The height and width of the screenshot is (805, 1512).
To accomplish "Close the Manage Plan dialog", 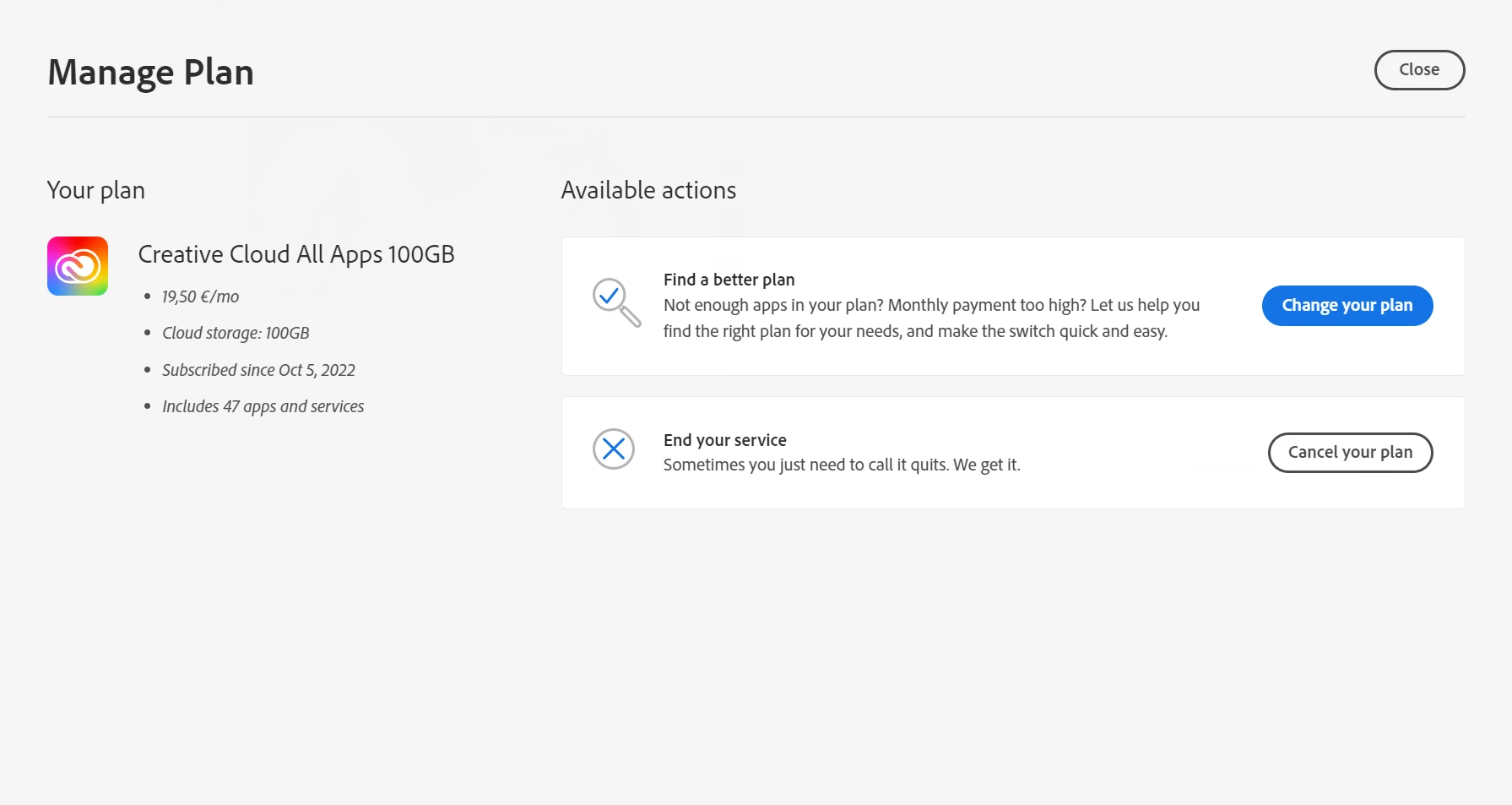I will [x=1418, y=70].
